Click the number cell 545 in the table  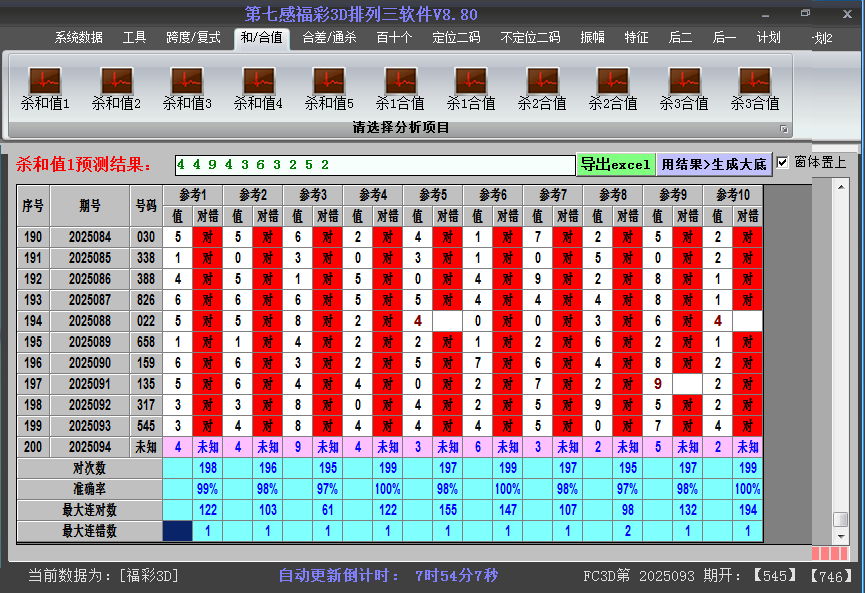click(146, 426)
